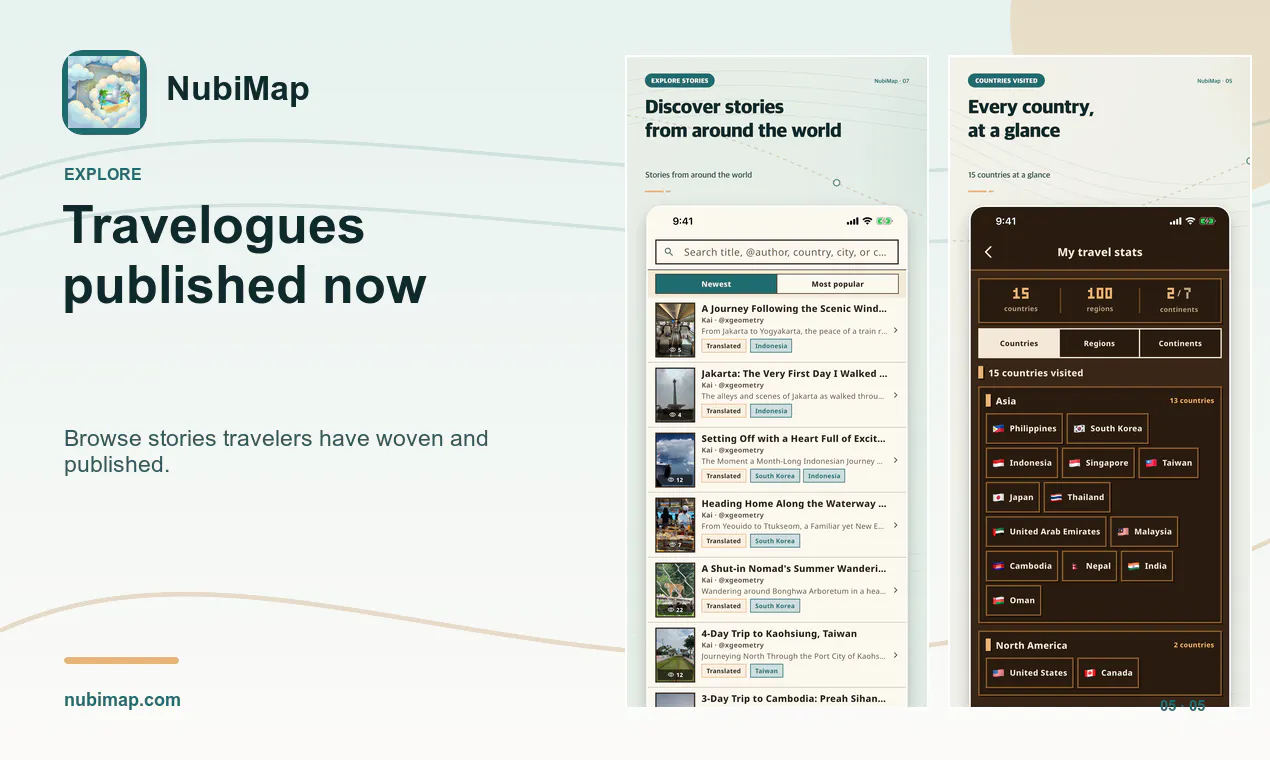Viewport: 1270px width, 760px height.
Task: Click Taiwan tag on Kaohsiung story
Action: click(x=767, y=671)
